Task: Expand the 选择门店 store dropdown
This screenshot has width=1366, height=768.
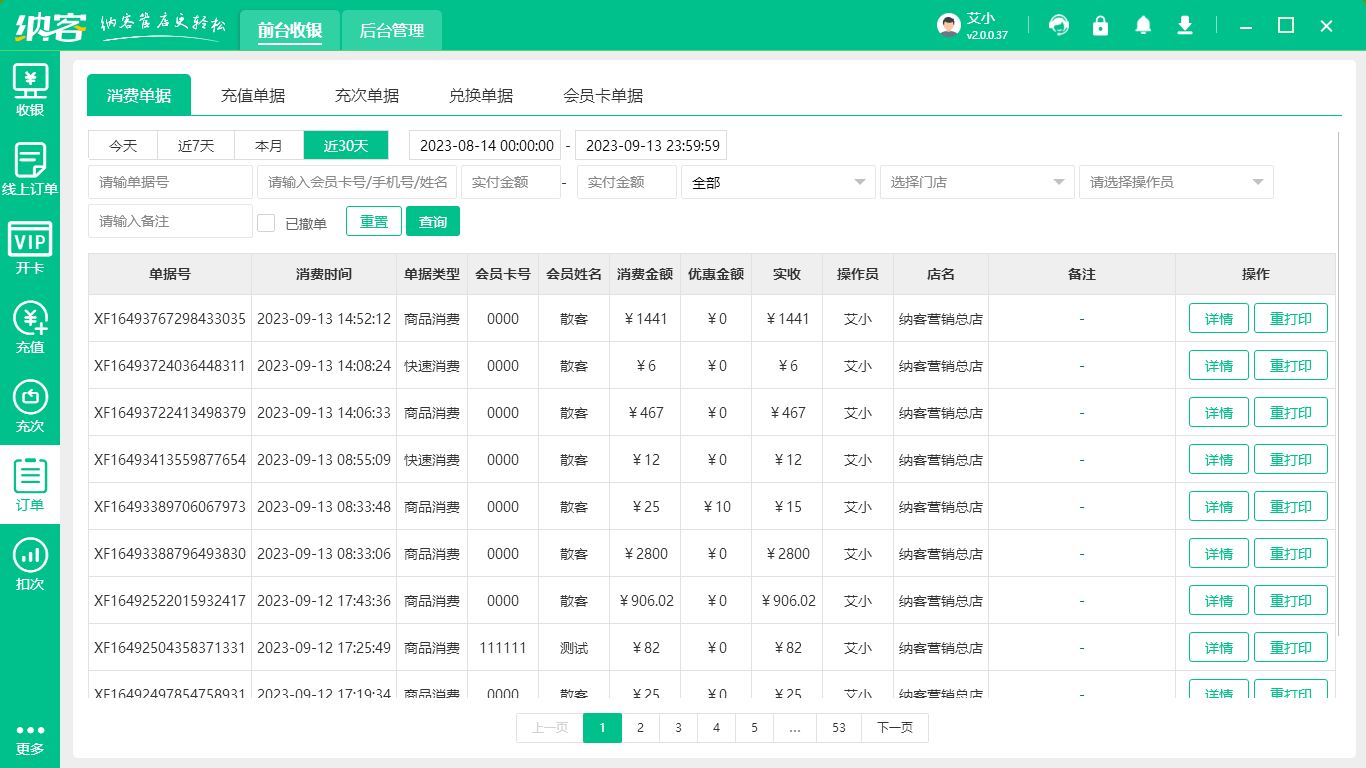Action: pos(977,182)
